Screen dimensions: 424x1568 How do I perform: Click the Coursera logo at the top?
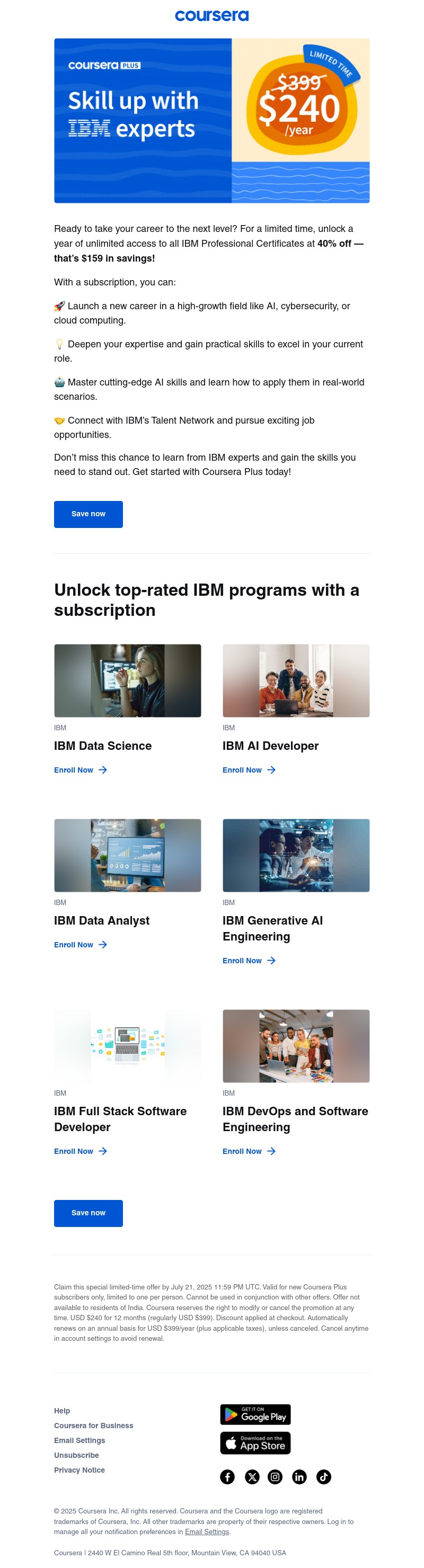[212, 15]
